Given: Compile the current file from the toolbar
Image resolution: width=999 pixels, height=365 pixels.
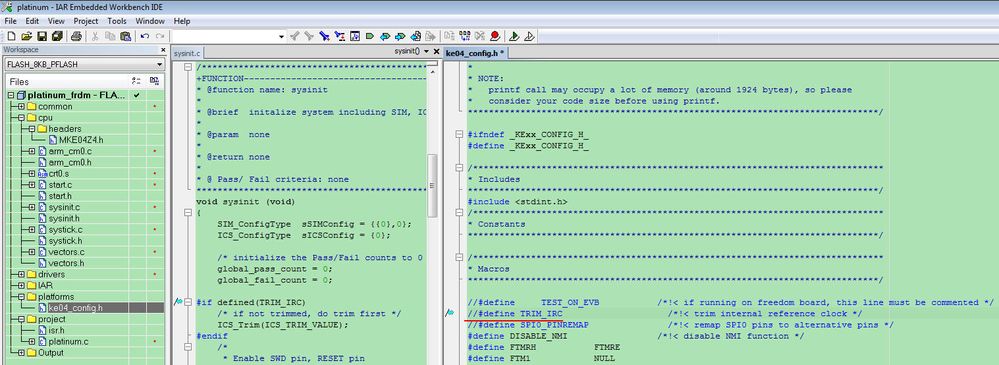Looking at the screenshot, I should coord(450,36).
